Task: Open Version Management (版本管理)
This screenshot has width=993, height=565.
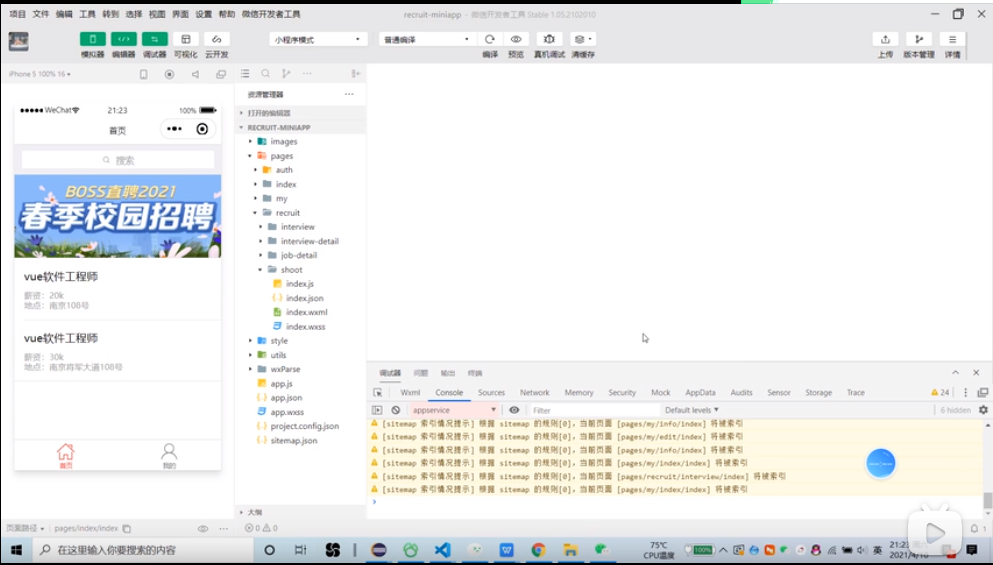Action: 919,39
